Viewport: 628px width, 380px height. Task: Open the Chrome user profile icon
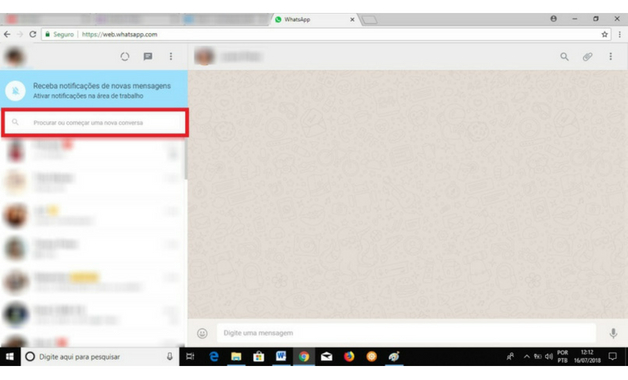point(554,18)
